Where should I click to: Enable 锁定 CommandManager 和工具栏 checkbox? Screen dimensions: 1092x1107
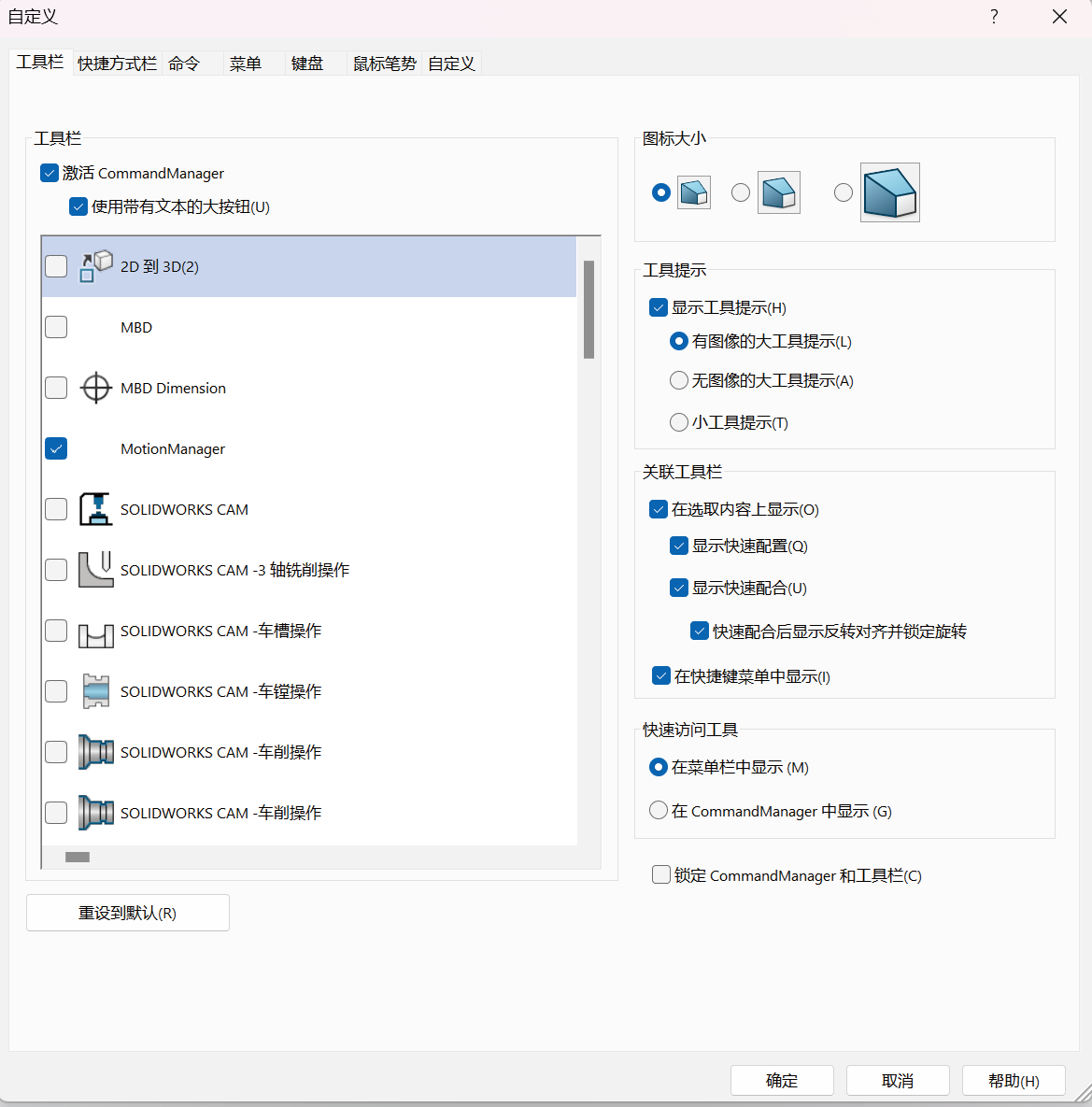tap(661, 875)
